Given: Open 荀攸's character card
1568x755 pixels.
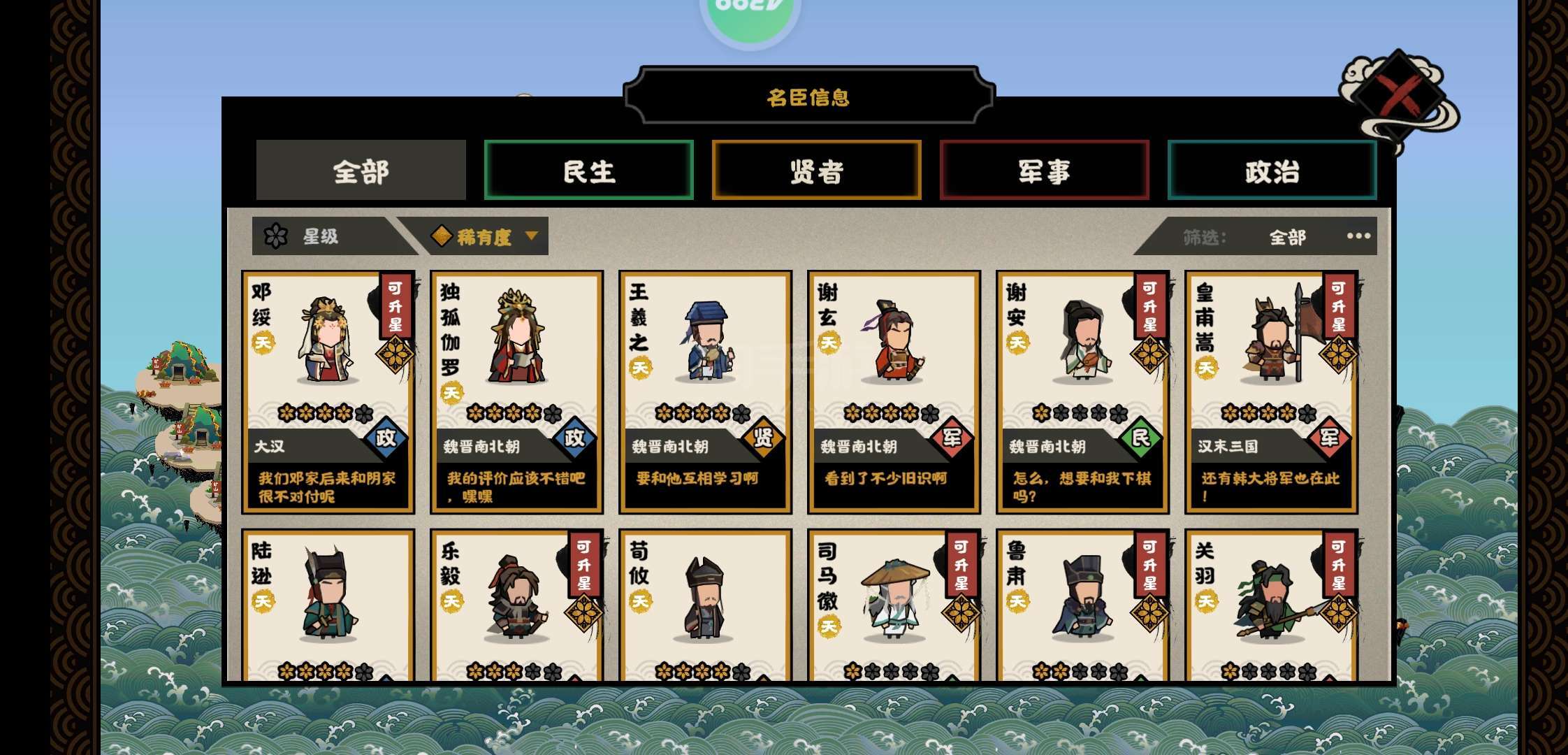Looking at the screenshot, I should point(705,605).
